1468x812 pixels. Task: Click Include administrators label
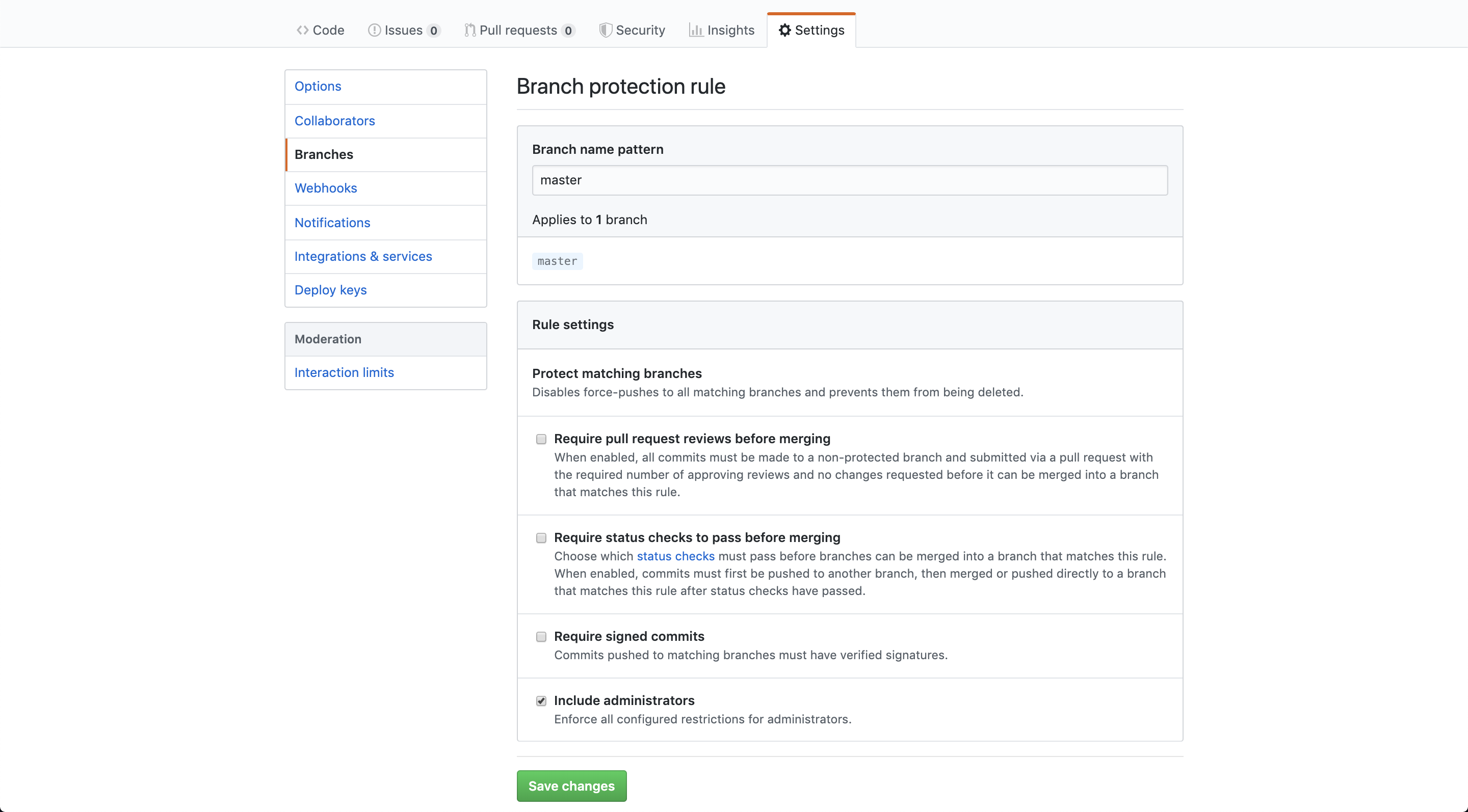[x=624, y=701]
